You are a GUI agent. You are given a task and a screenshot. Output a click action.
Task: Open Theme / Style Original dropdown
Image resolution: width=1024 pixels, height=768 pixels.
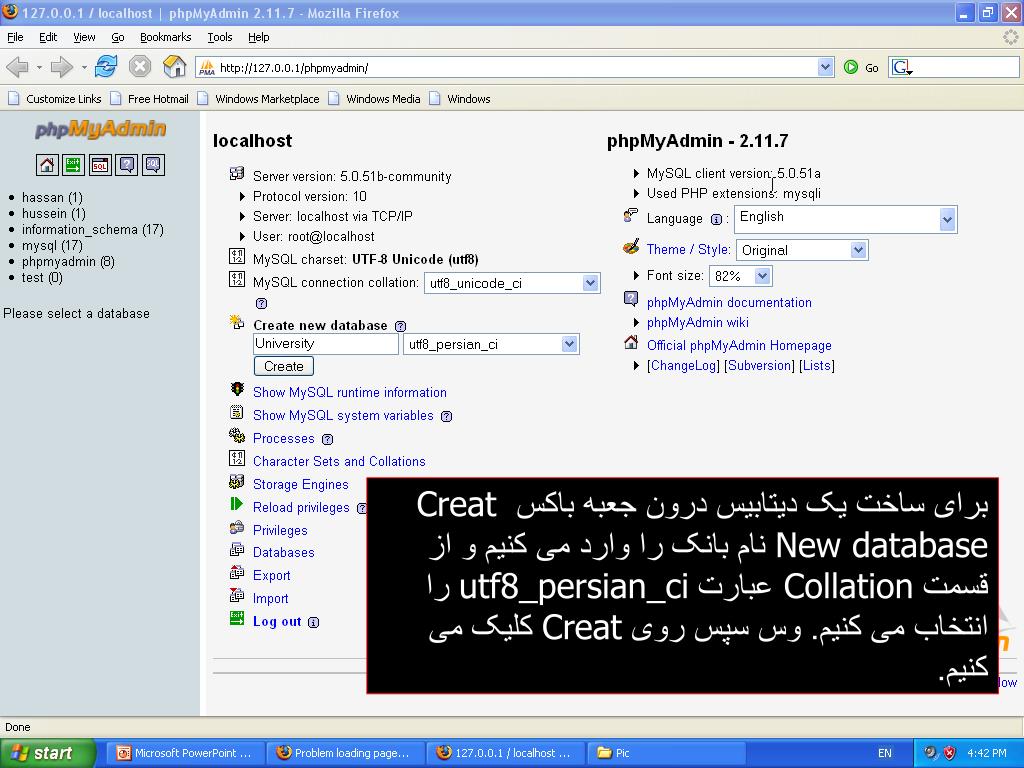tap(859, 249)
